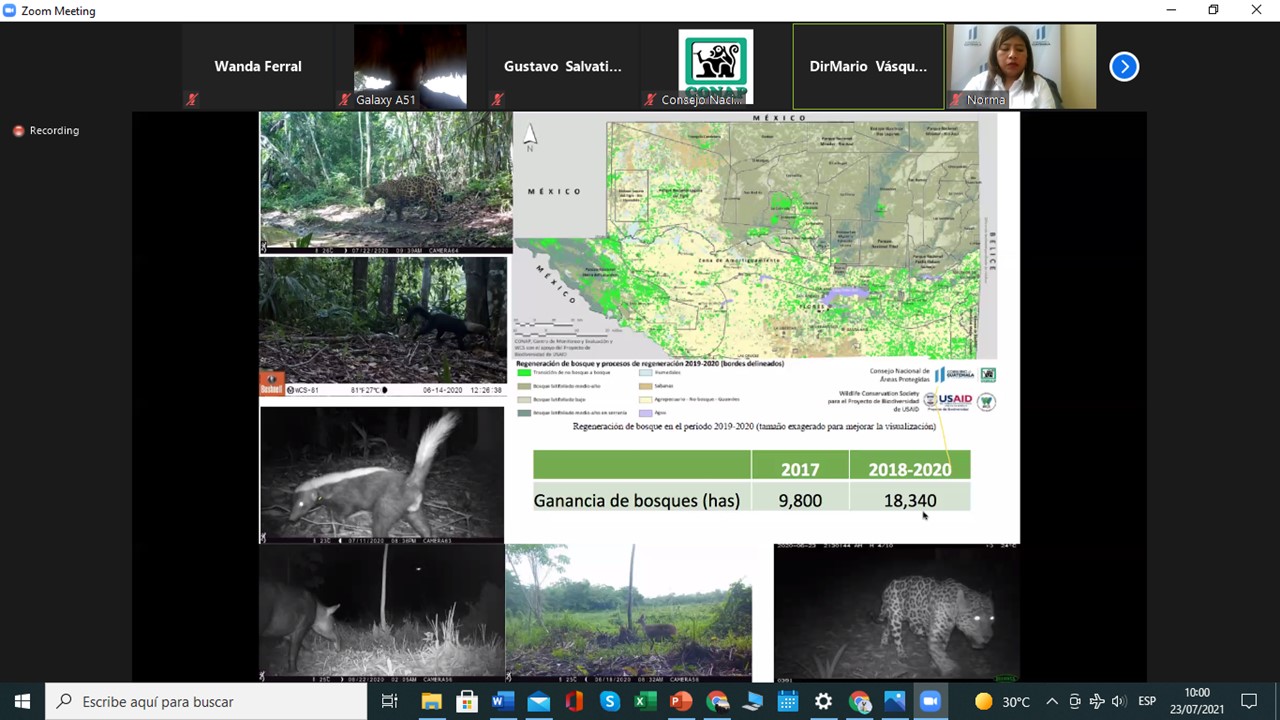Expand hidden system tray icons

tap(1052, 702)
